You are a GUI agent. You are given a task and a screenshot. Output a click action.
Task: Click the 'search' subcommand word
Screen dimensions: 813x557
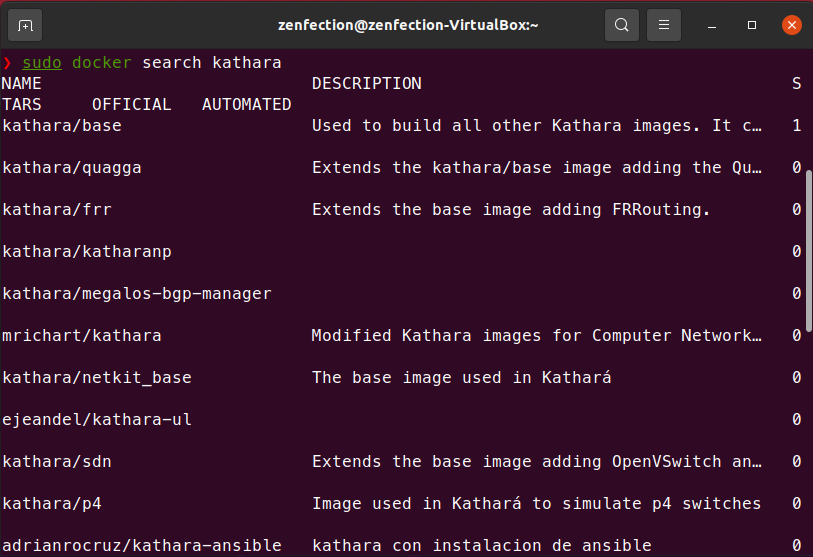point(172,63)
